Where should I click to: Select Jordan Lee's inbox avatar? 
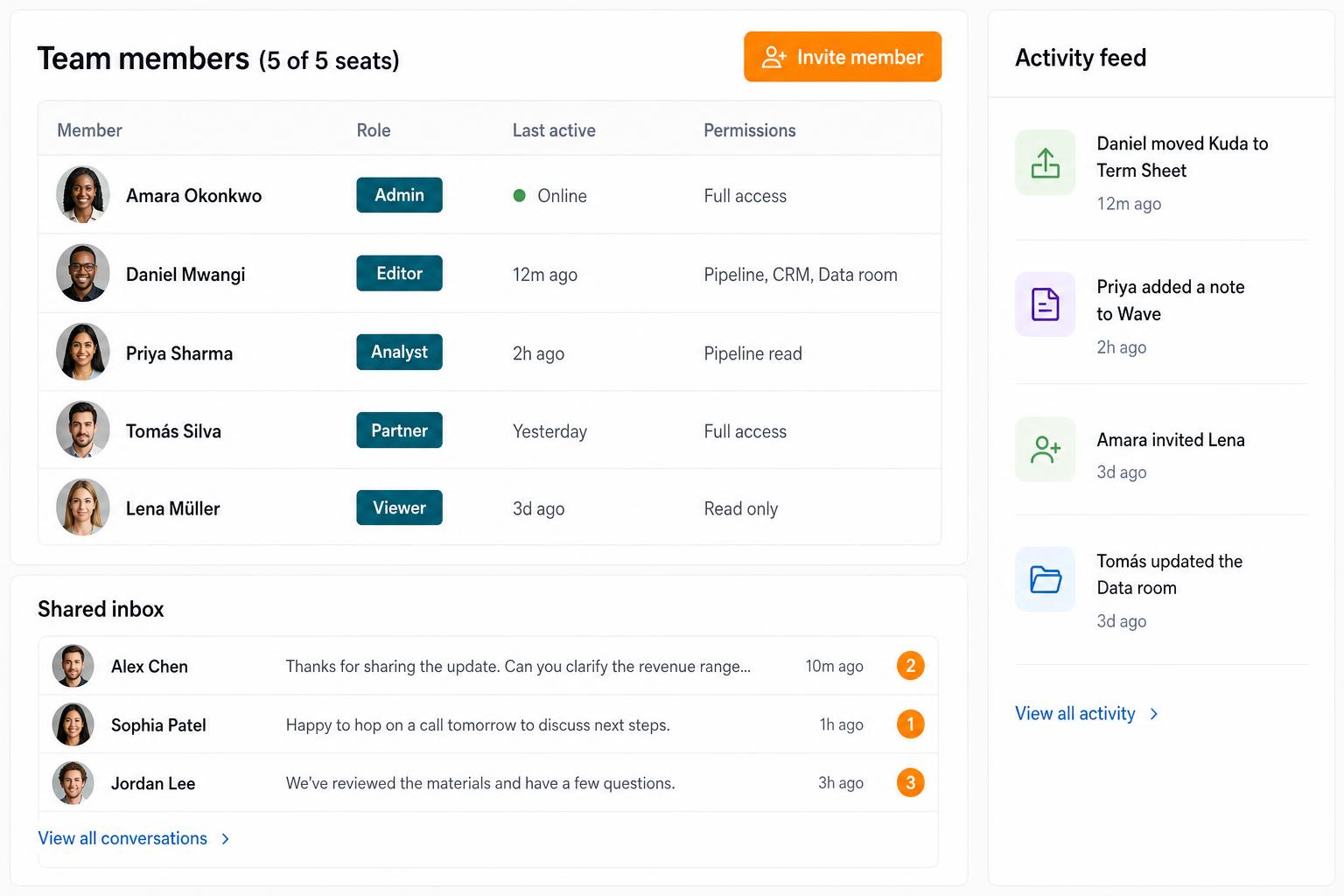(x=73, y=783)
